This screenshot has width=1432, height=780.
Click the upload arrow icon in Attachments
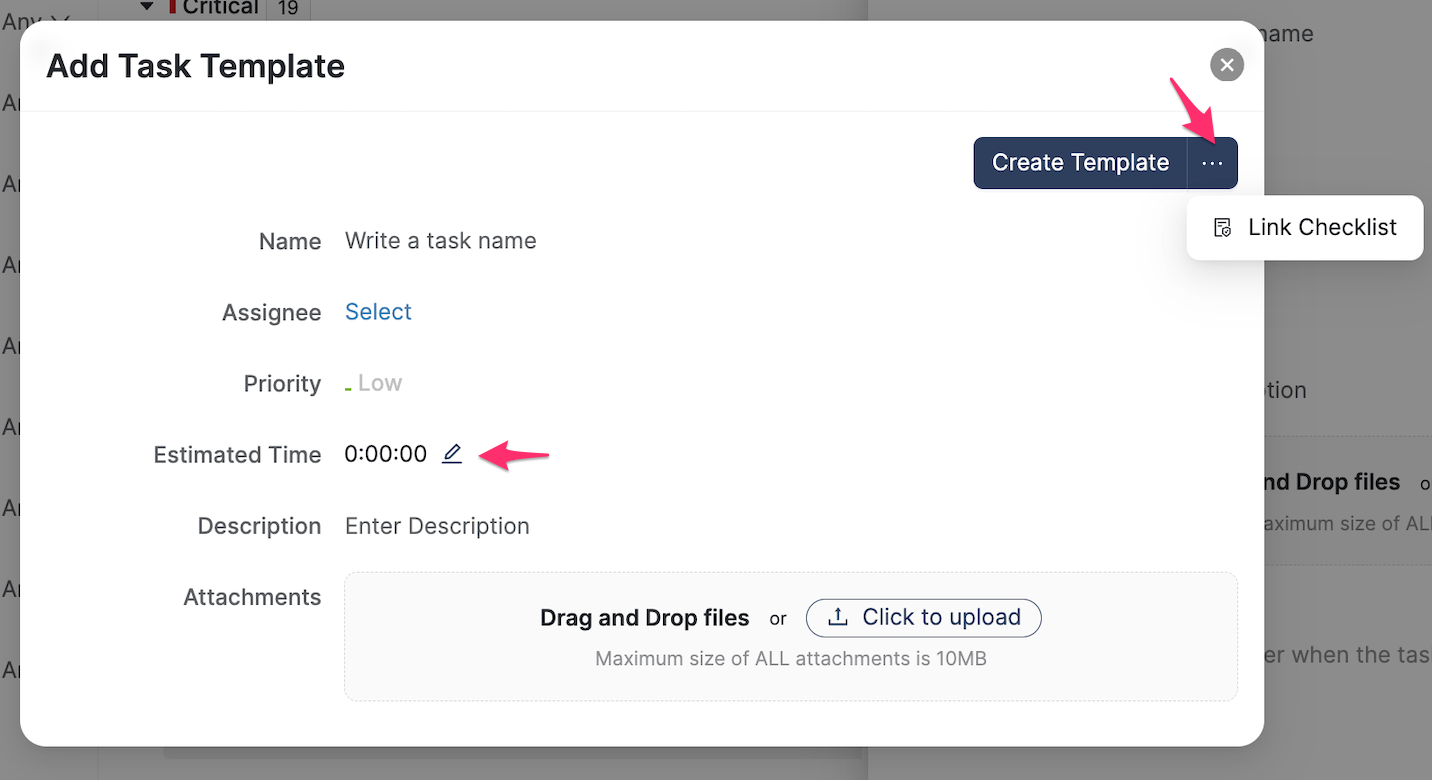840,618
